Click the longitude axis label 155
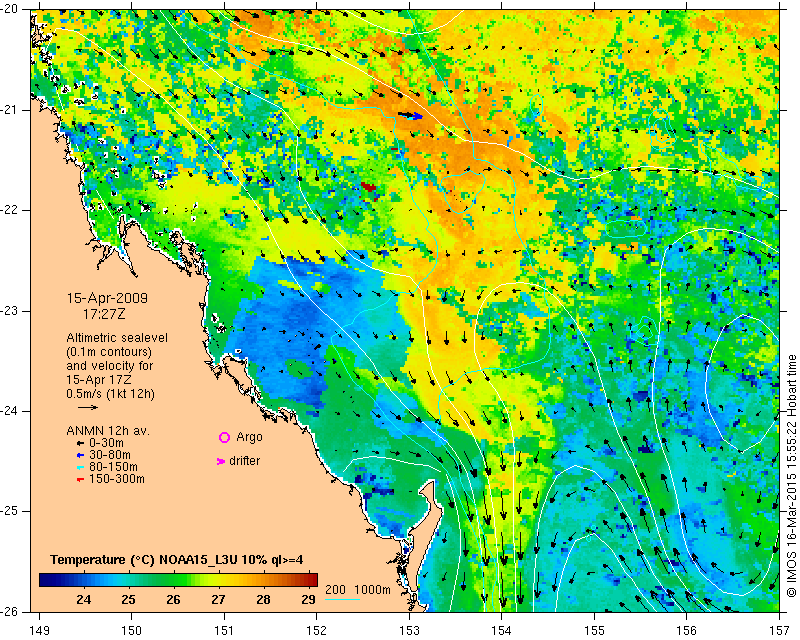The image size is (800, 640). coord(594,630)
